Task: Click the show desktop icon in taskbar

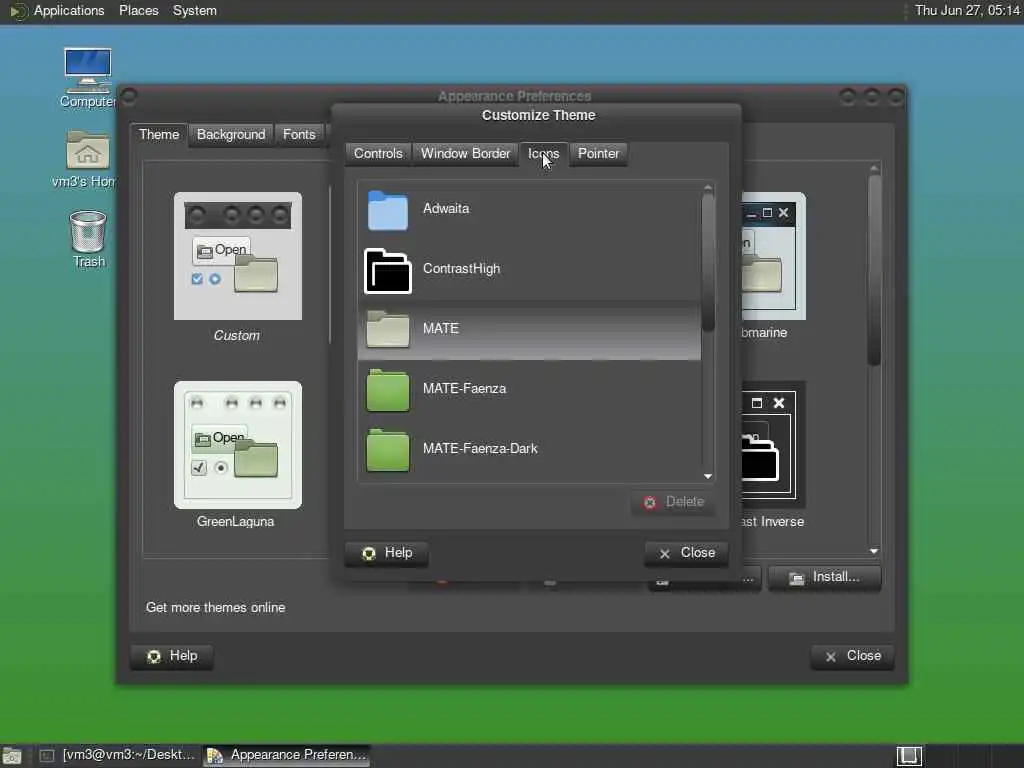Action: [12, 756]
